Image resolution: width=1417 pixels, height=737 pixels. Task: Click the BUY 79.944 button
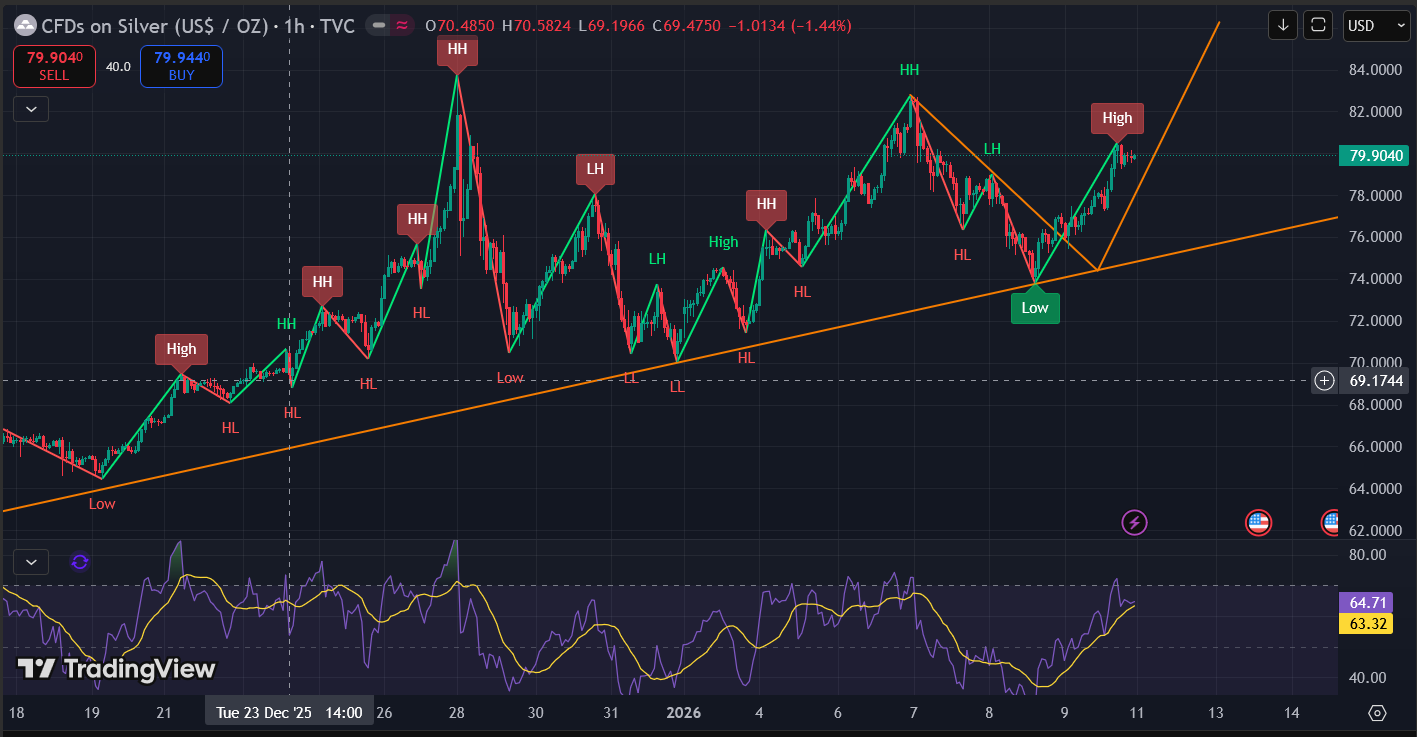click(181, 66)
